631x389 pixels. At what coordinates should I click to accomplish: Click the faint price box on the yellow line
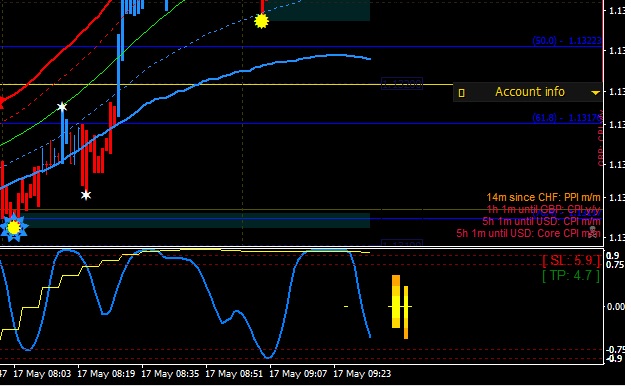pos(402,84)
